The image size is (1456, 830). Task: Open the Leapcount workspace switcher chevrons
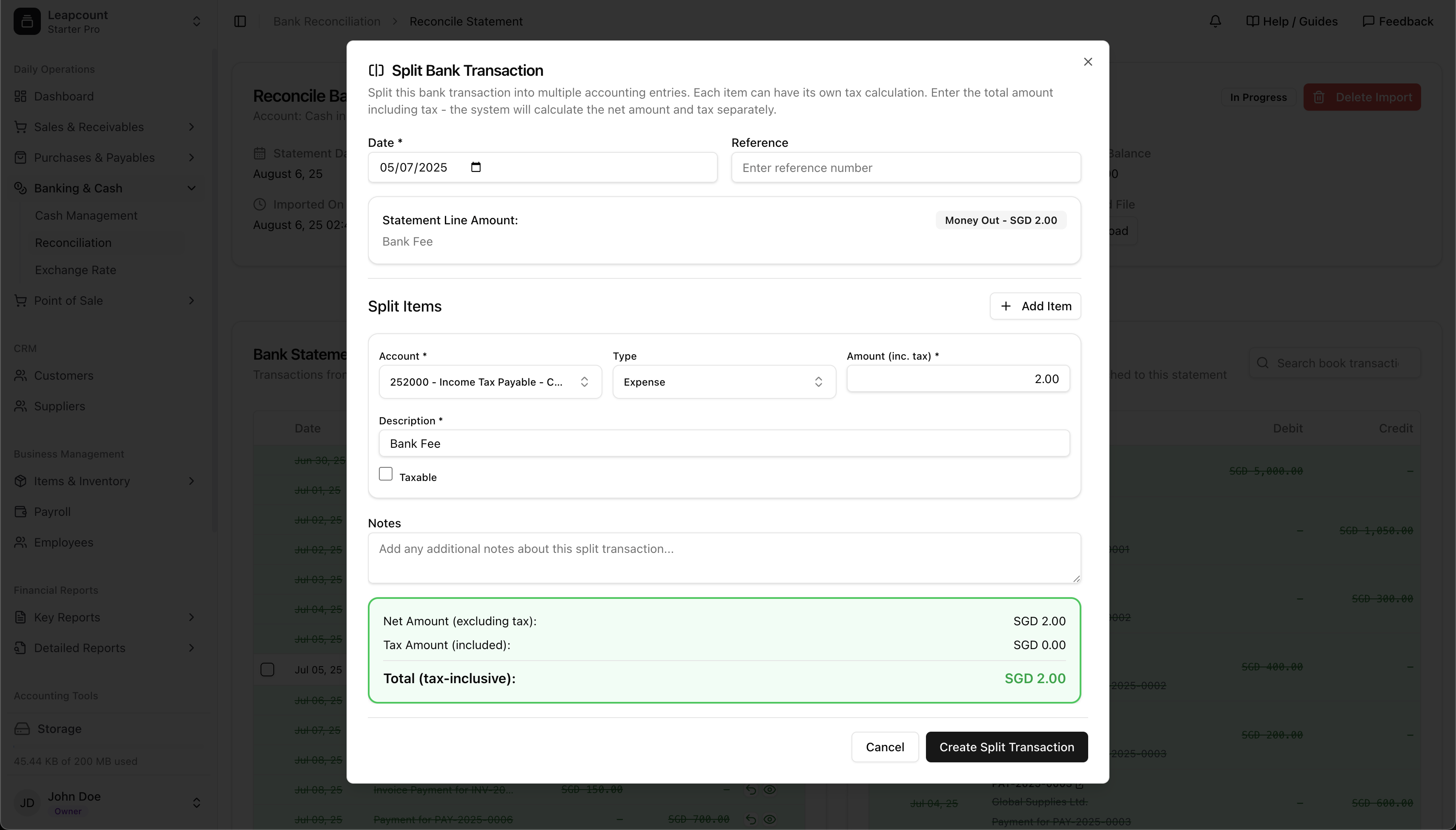click(197, 22)
